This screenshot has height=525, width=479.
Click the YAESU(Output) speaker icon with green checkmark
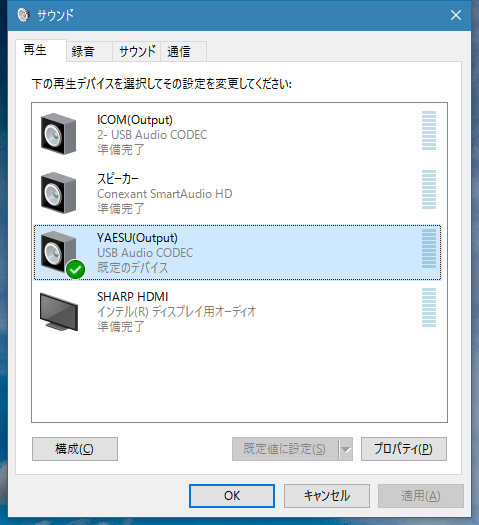pos(62,254)
